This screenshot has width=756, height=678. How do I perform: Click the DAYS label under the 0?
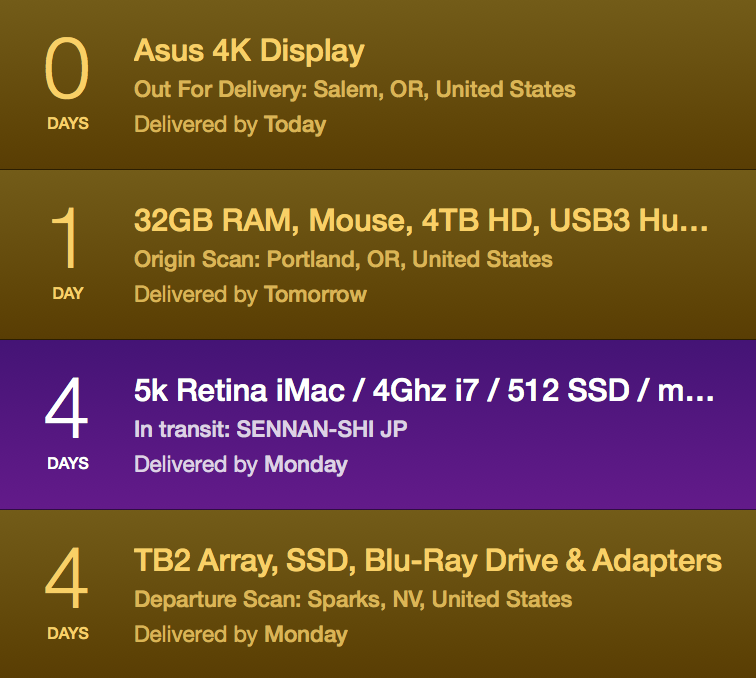(67, 124)
